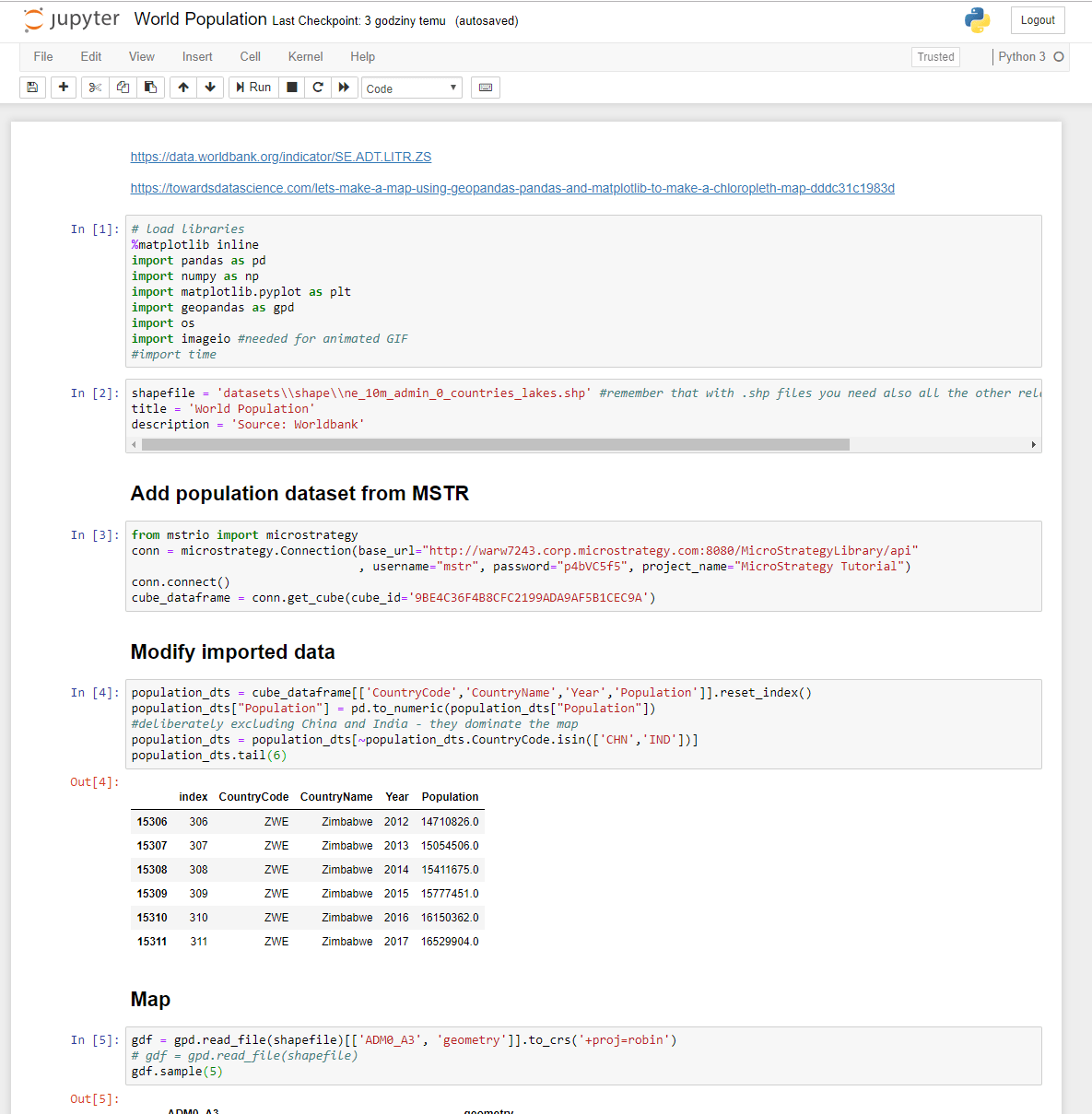1092x1114 pixels.
Task: Click the Year column header
Action: (397, 797)
